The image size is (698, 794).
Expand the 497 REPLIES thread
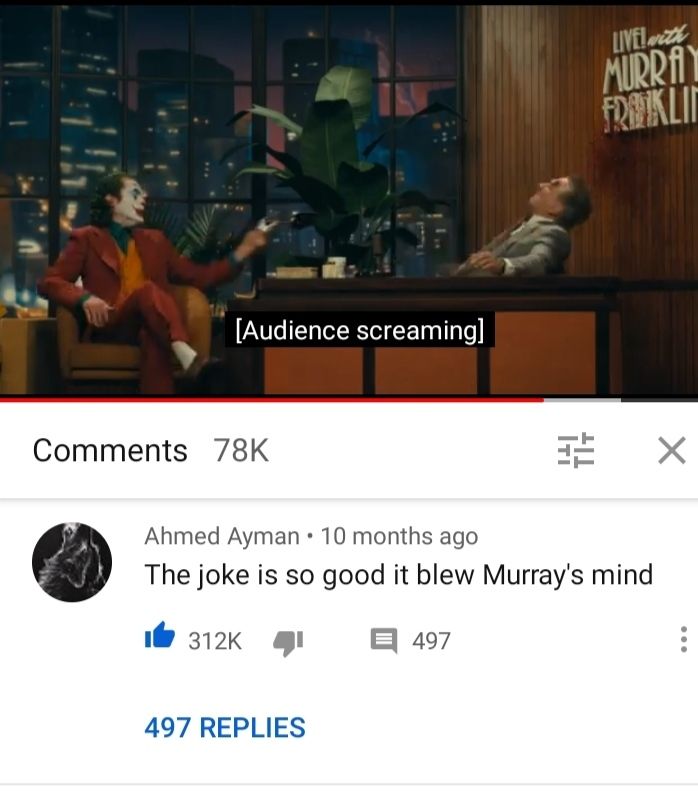click(225, 728)
